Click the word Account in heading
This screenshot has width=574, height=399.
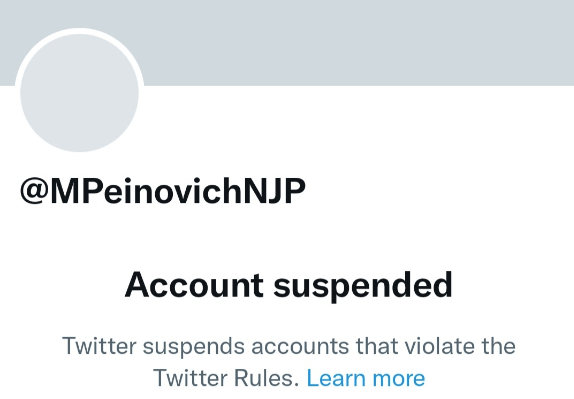194,285
